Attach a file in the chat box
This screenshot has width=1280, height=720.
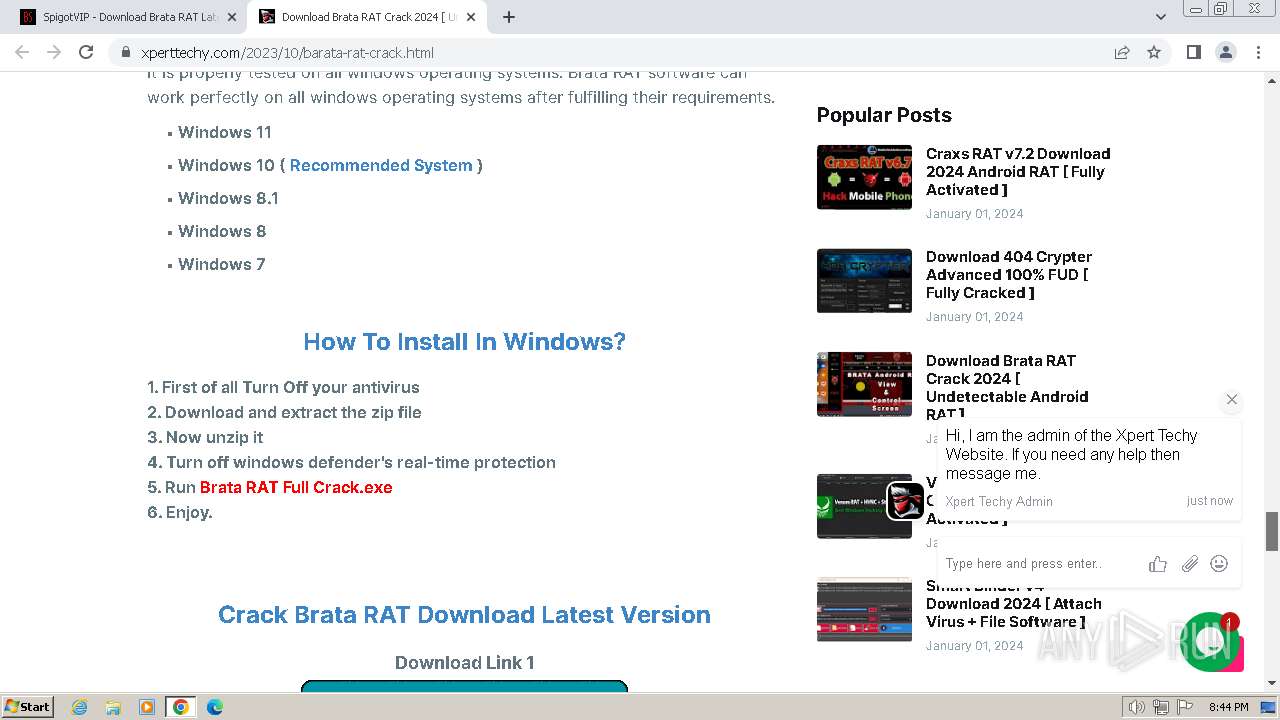coord(1189,564)
